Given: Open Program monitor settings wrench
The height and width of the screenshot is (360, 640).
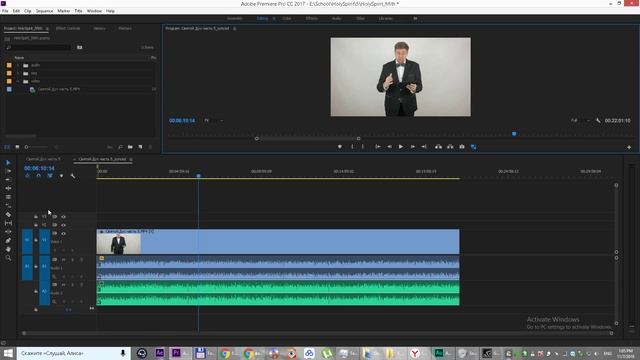Looking at the screenshot, I should [x=598, y=120].
